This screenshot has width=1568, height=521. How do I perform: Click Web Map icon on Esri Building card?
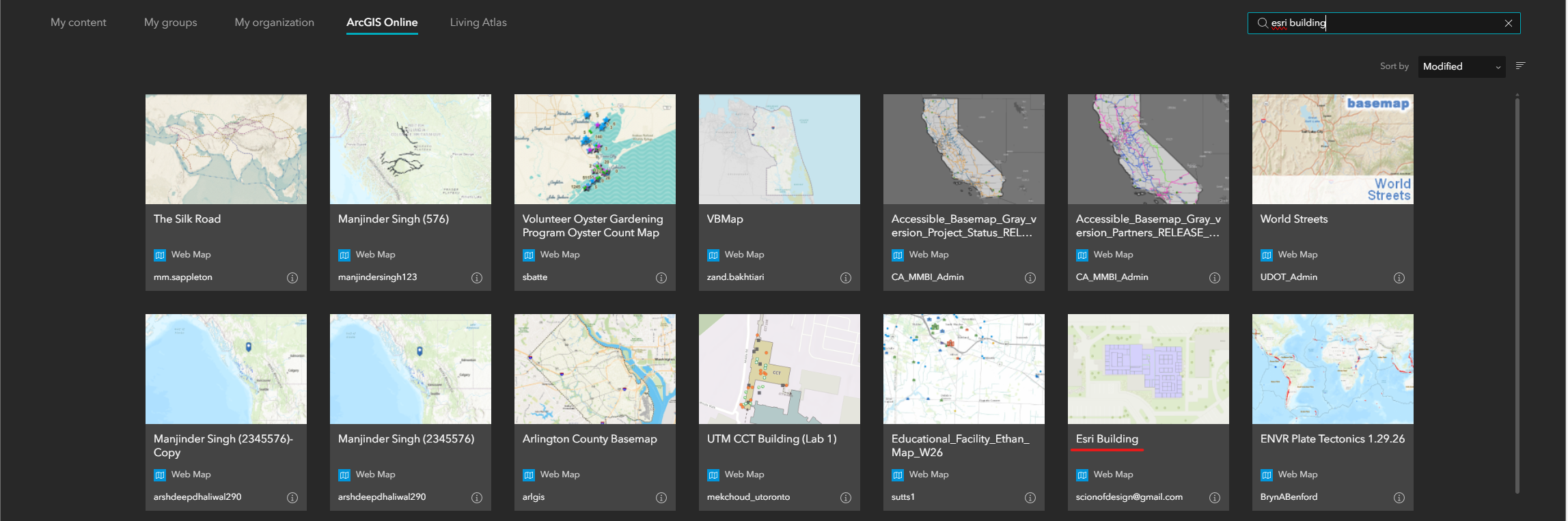pos(1082,475)
